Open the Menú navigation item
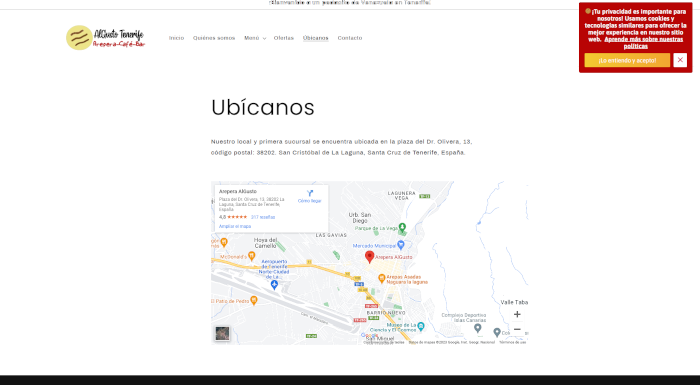The image size is (700, 385). click(x=251, y=38)
